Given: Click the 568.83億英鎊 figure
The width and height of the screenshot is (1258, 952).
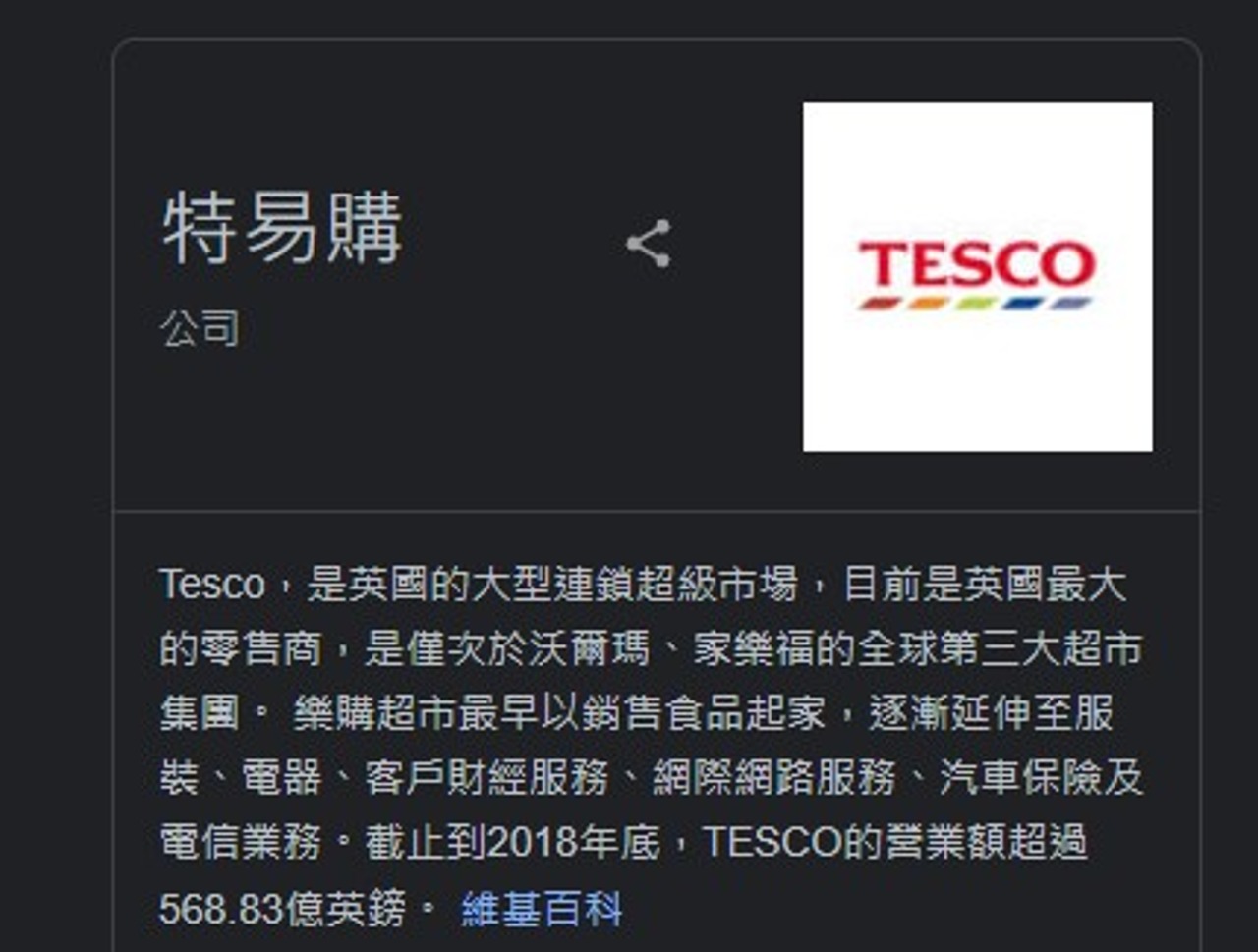Looking at the screenshot, I should (x=282, y=909).
